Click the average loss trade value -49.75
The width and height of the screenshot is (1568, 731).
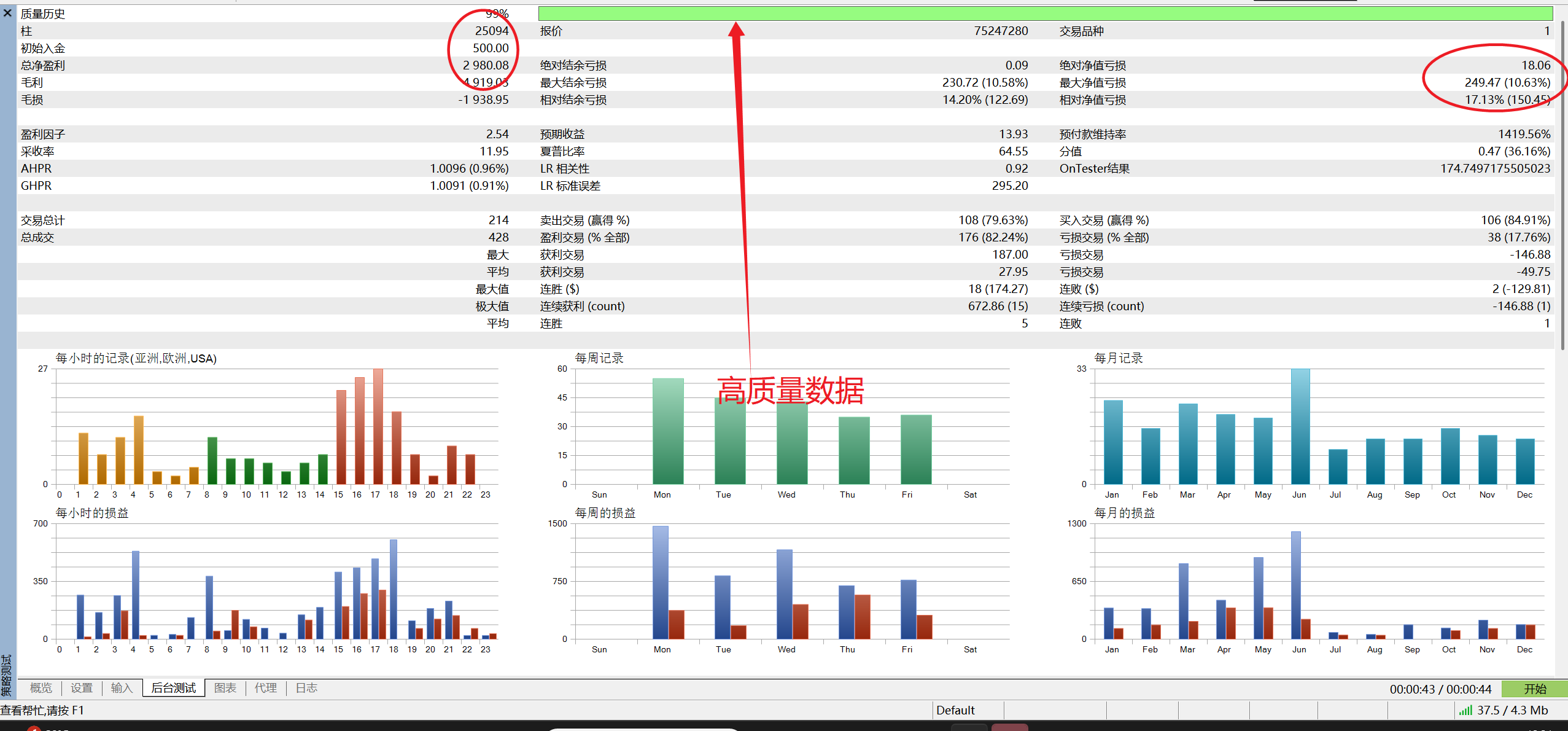coord(1533,272)
